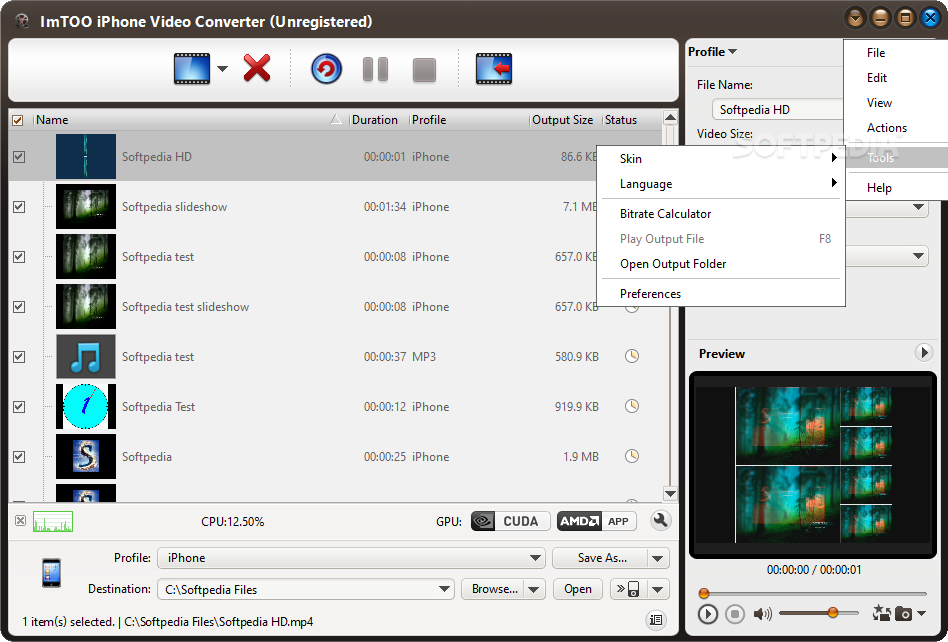Uncheck the Softpedia Test 919.9 KB checkbox

click(x=19, y=407)
